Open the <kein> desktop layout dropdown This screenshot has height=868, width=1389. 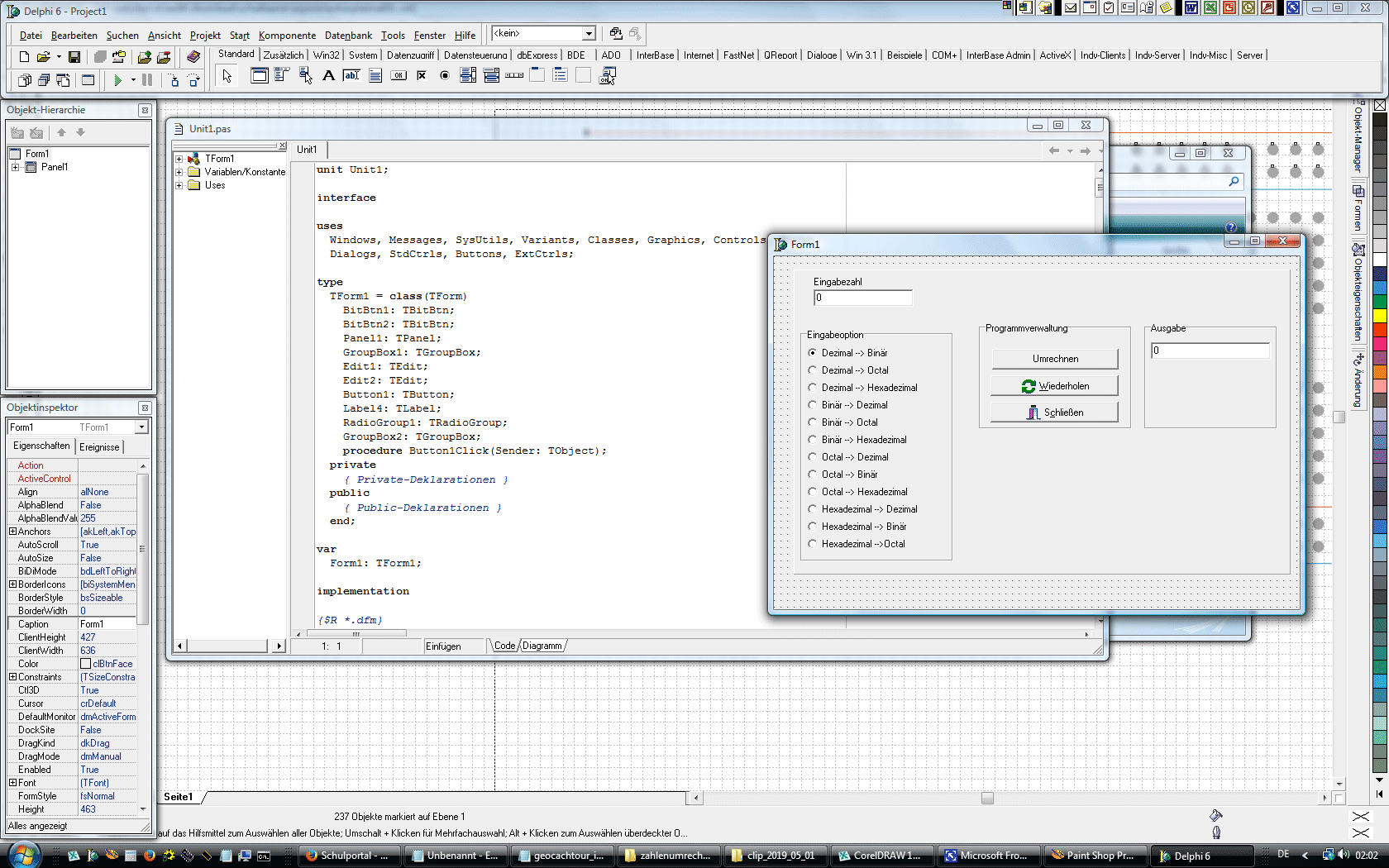click(589, 34)
